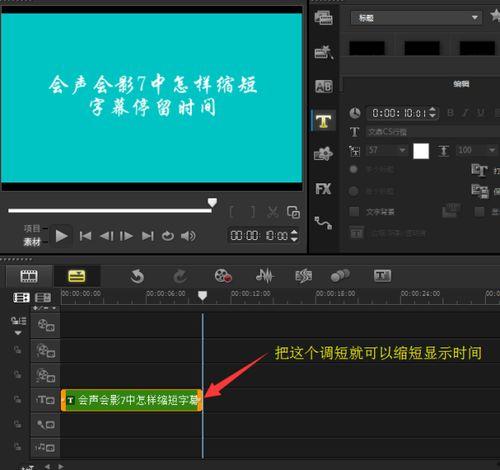
Task: Open the three-spheres tool icon
Action: click(x=340, y=275)
